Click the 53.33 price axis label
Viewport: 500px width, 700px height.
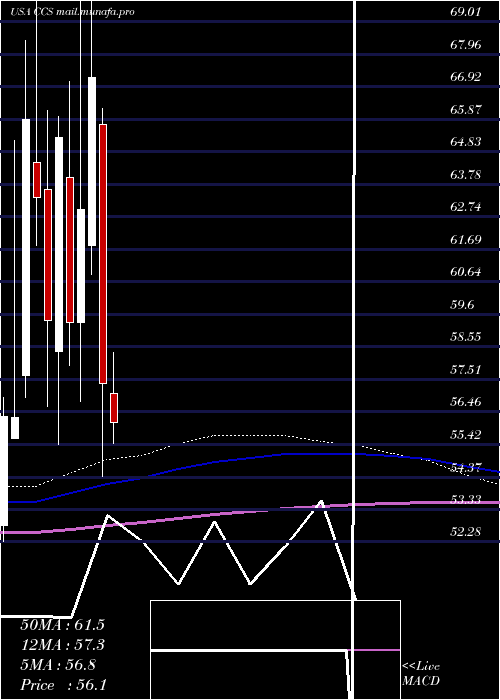(x=465, y=500)
